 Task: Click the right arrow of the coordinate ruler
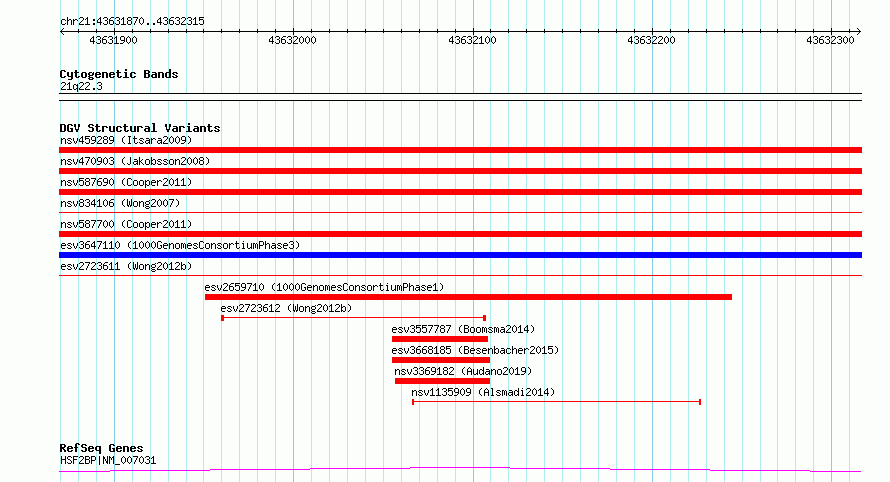(859, 32)
